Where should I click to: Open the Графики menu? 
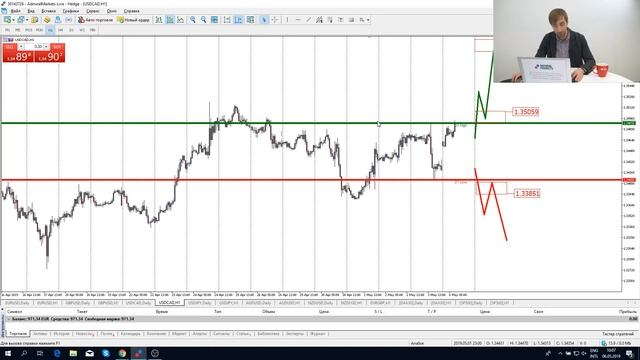[71, 11]
